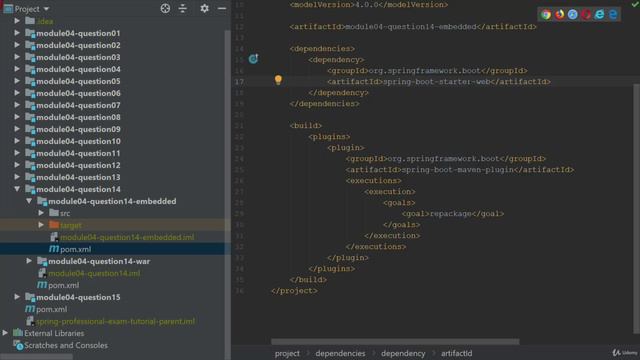The width and height of the screenshot is (640, 360).
Task: Expand module04-question14-war folder
Action: (x=29, y=261)
